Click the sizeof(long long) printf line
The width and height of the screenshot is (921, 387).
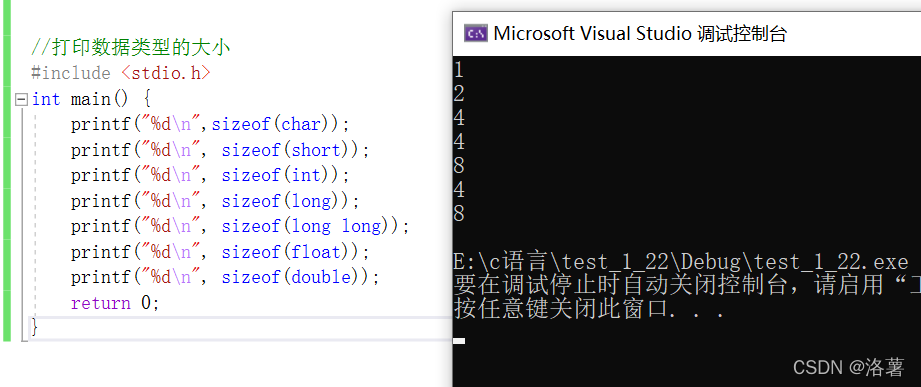(240, 227)
